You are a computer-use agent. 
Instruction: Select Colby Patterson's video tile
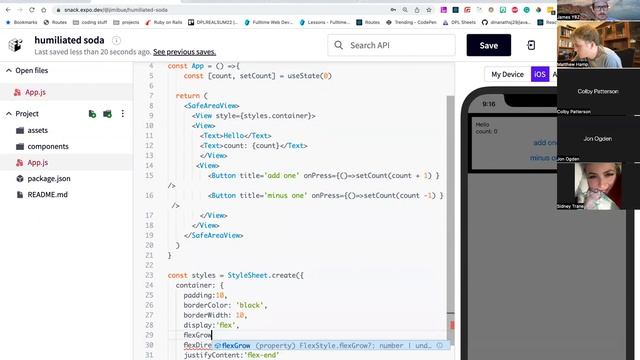click(x=598, y=92)
